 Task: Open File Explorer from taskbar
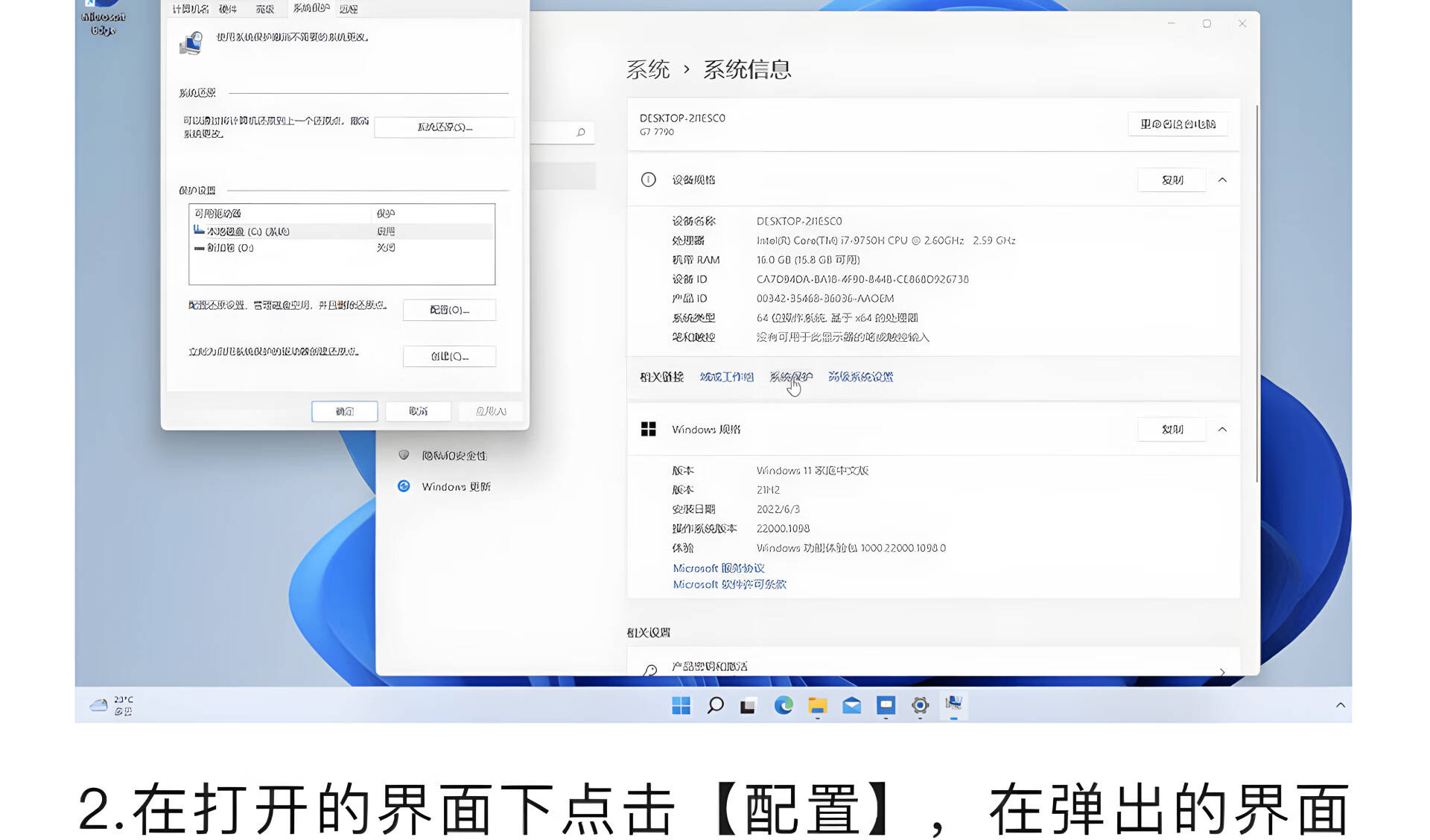(x=817, y=706)
